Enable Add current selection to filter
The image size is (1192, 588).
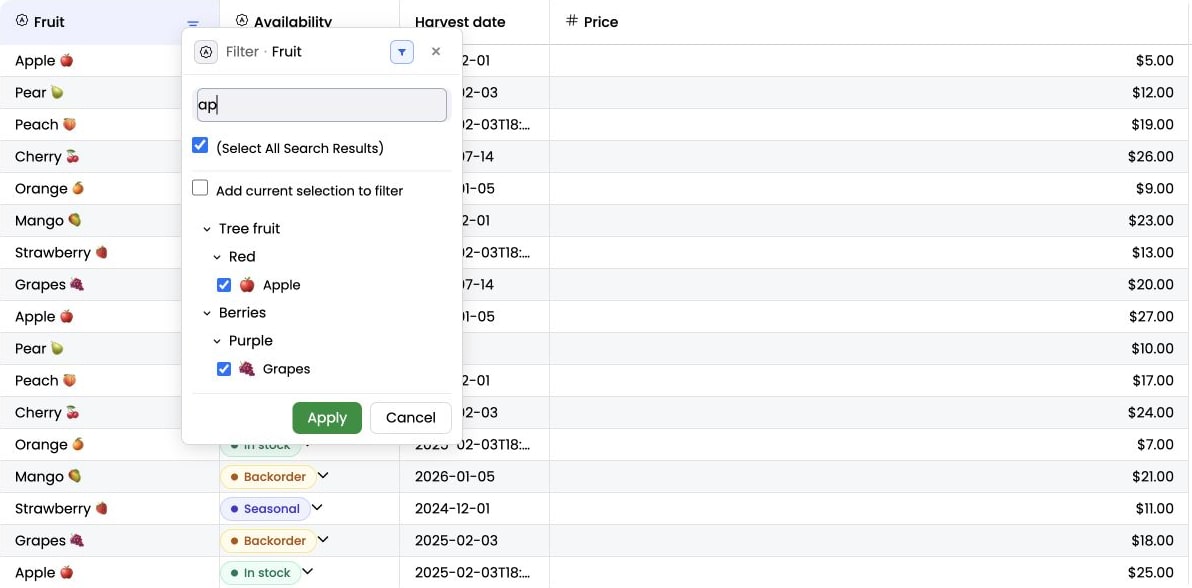200,188
